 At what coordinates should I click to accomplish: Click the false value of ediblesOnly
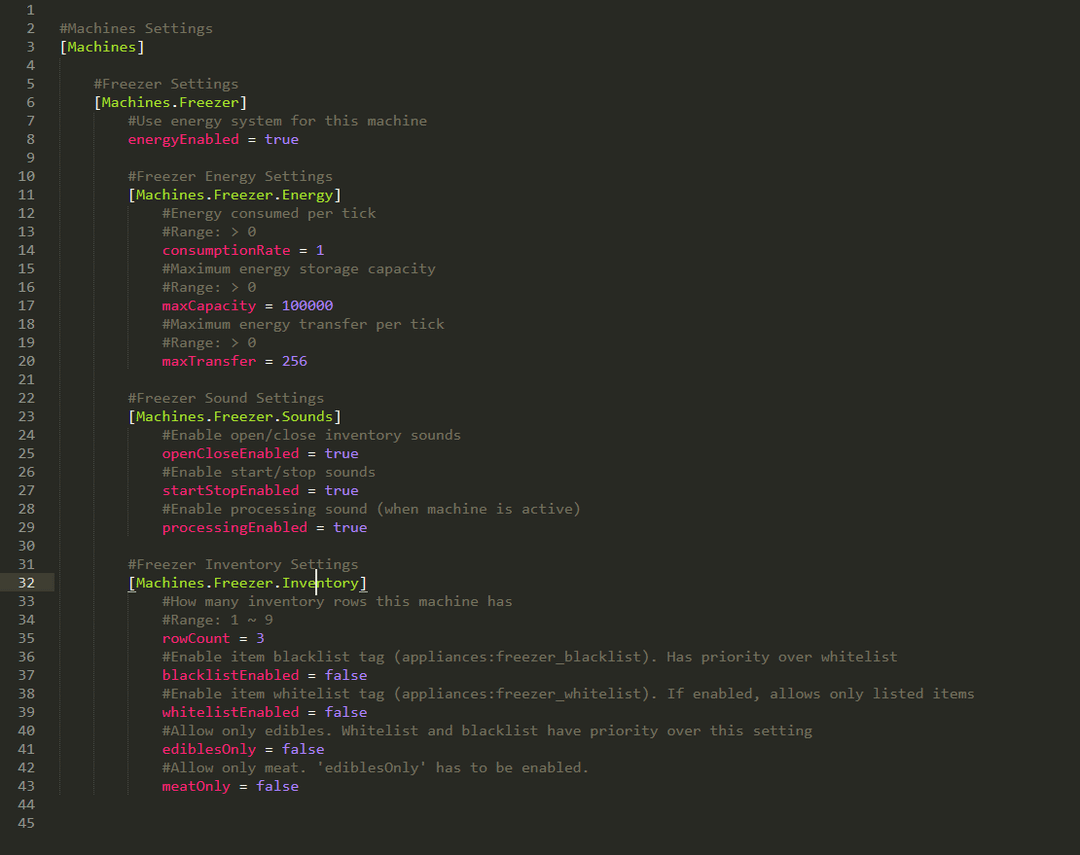302,750
